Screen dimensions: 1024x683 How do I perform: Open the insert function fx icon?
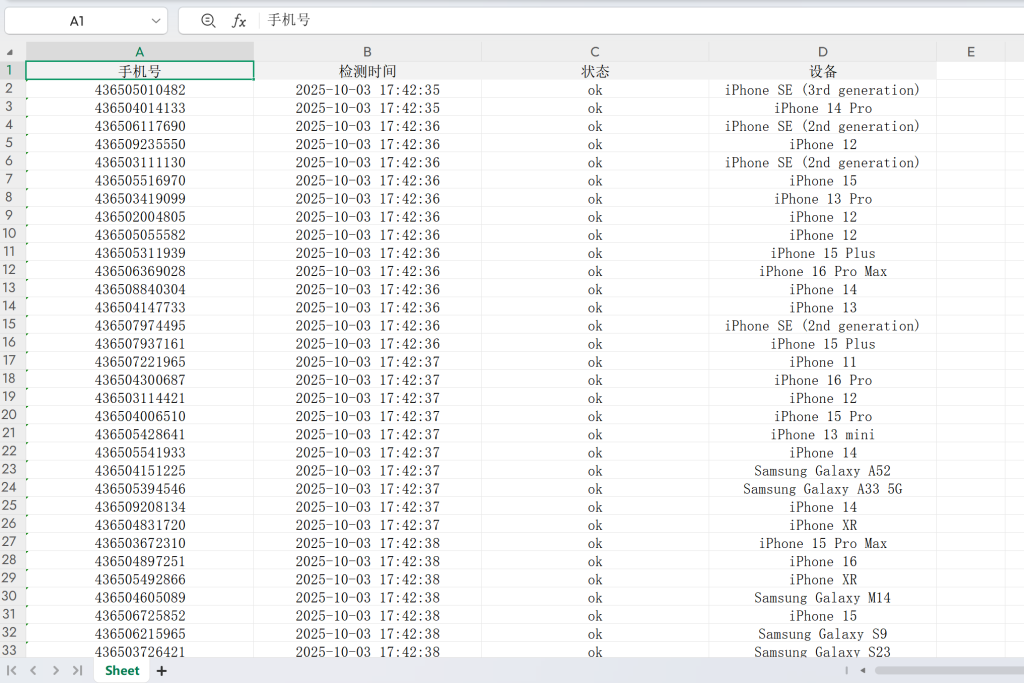[239, 21]
